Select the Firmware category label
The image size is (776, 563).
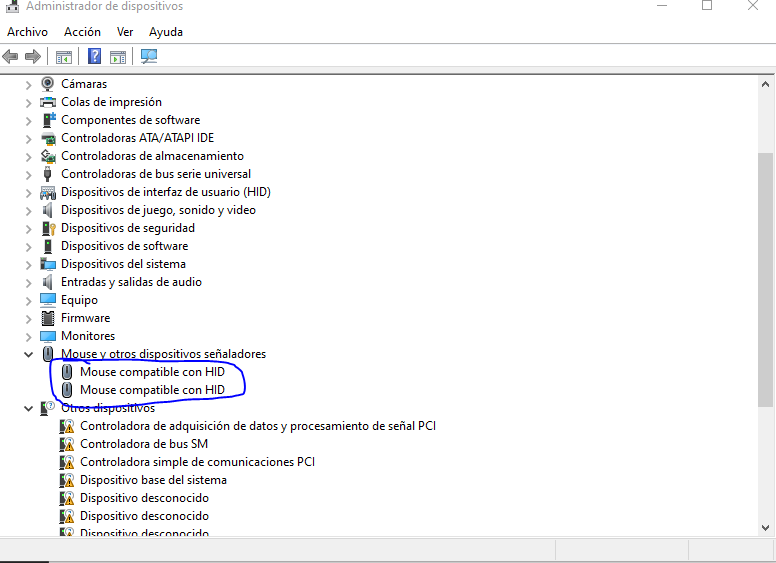click(85, 318)
